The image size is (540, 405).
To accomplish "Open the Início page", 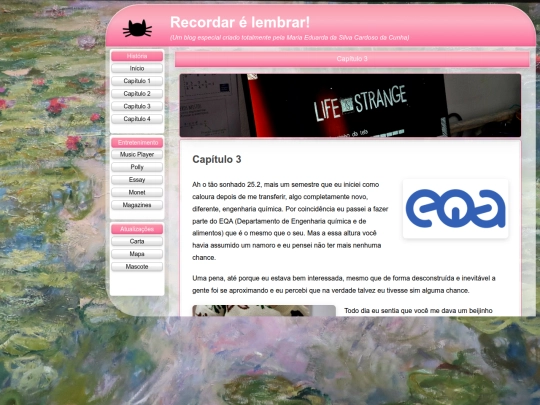I will coord(137,68).
